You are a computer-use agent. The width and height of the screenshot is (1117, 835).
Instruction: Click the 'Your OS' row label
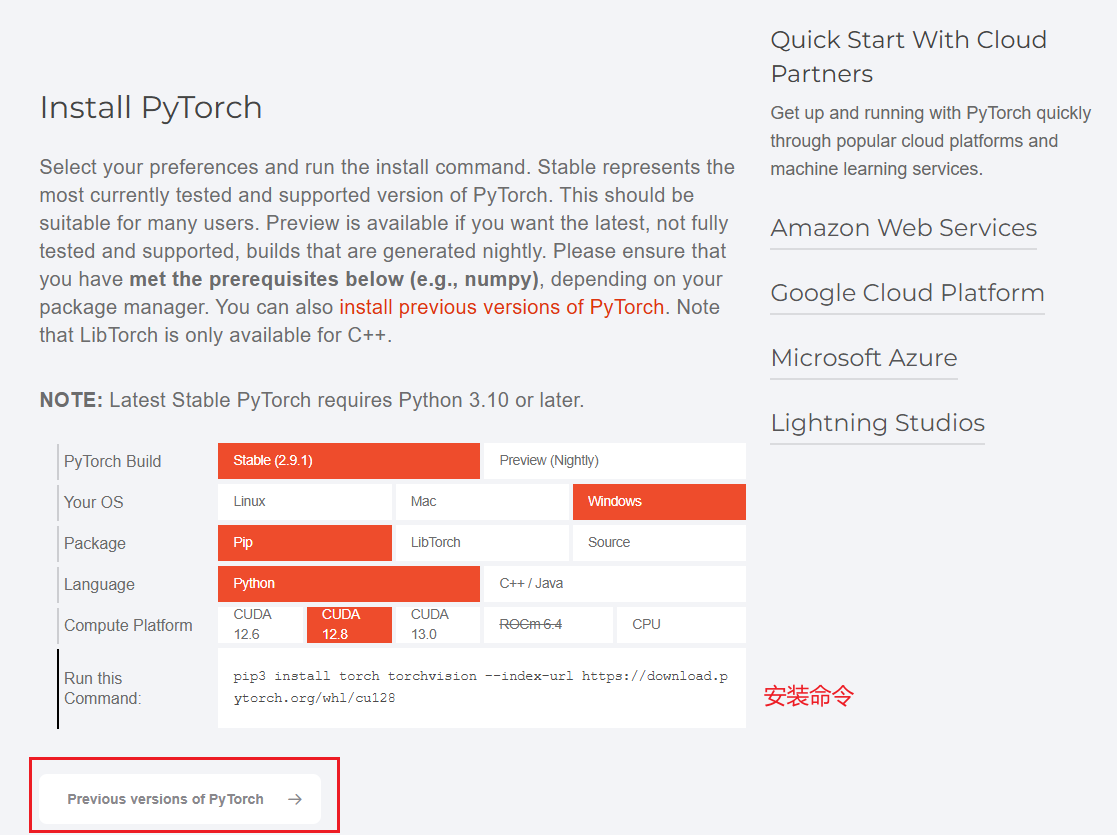(x=93, y=502)
